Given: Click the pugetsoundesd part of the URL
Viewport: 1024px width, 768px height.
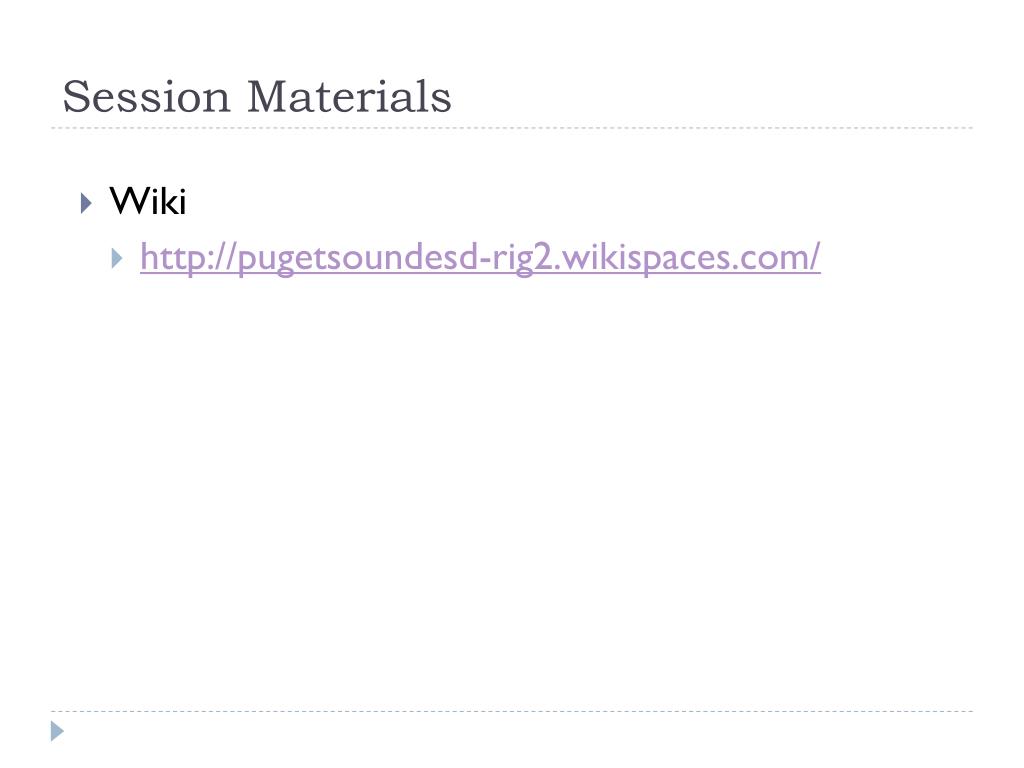Looking at the screenshot, I should coord(358,259).
